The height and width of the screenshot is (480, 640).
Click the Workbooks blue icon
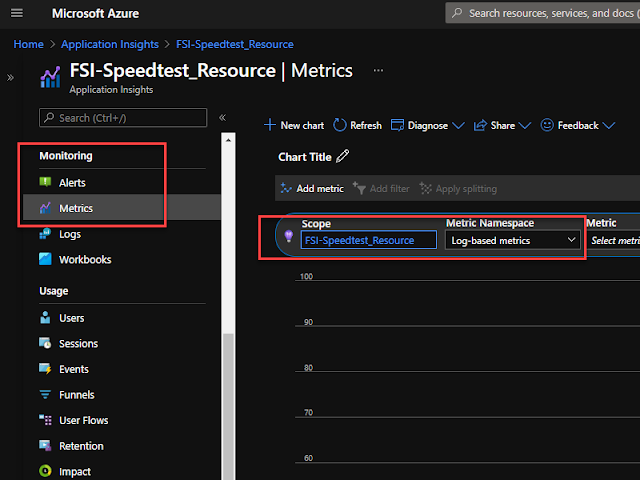click(x=45, y=259)
